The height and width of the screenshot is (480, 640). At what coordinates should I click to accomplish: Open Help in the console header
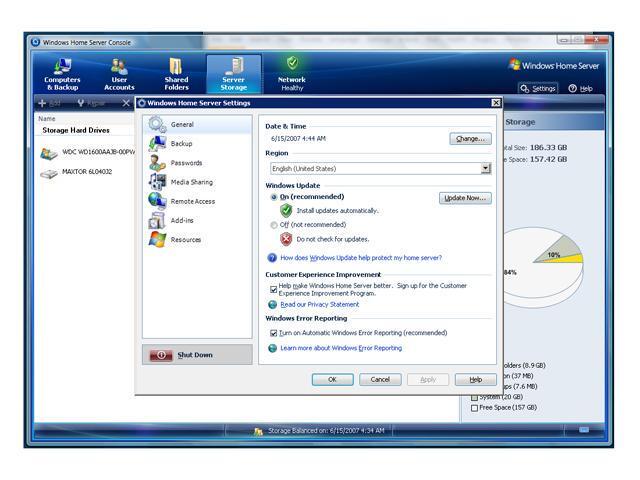point(580,89)
